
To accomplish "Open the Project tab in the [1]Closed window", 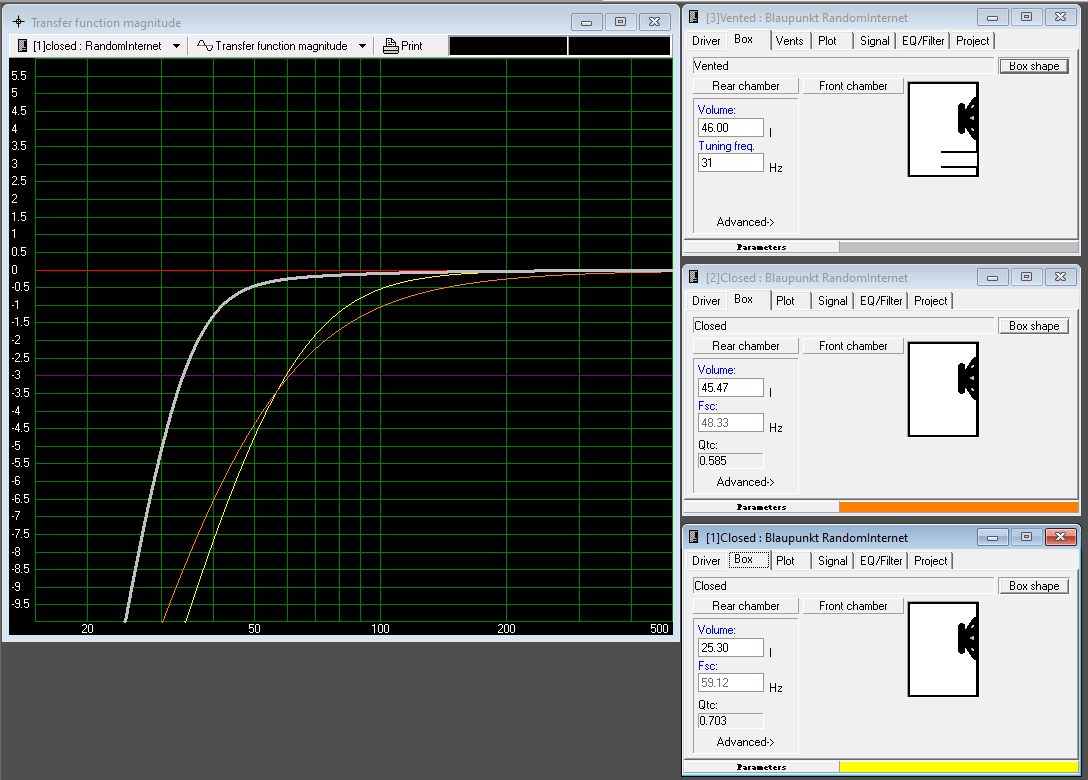I will point(930,561).
